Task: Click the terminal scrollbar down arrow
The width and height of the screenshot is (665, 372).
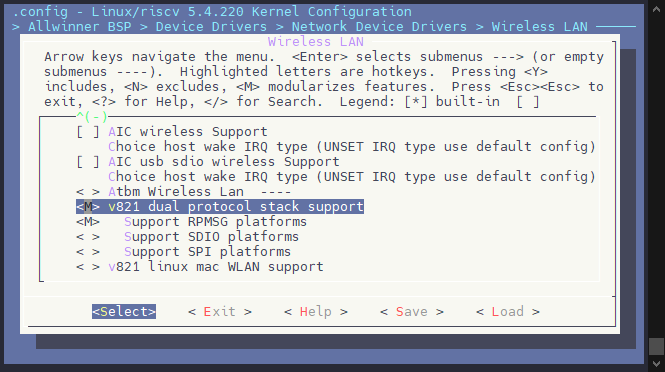Action: point(657,364)
